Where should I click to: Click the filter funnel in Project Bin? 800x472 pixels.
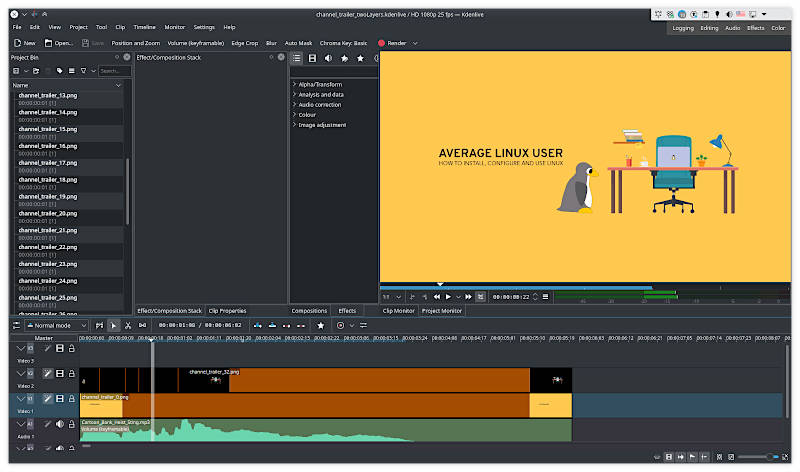[x=84, y=71]
